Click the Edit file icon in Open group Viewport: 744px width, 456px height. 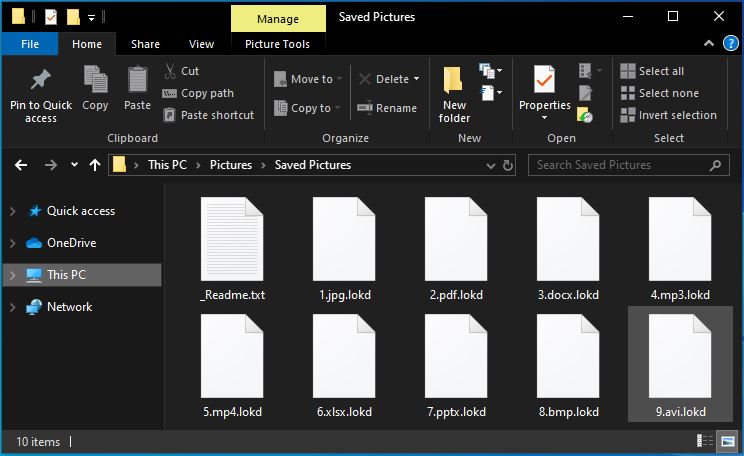[585, 93]
